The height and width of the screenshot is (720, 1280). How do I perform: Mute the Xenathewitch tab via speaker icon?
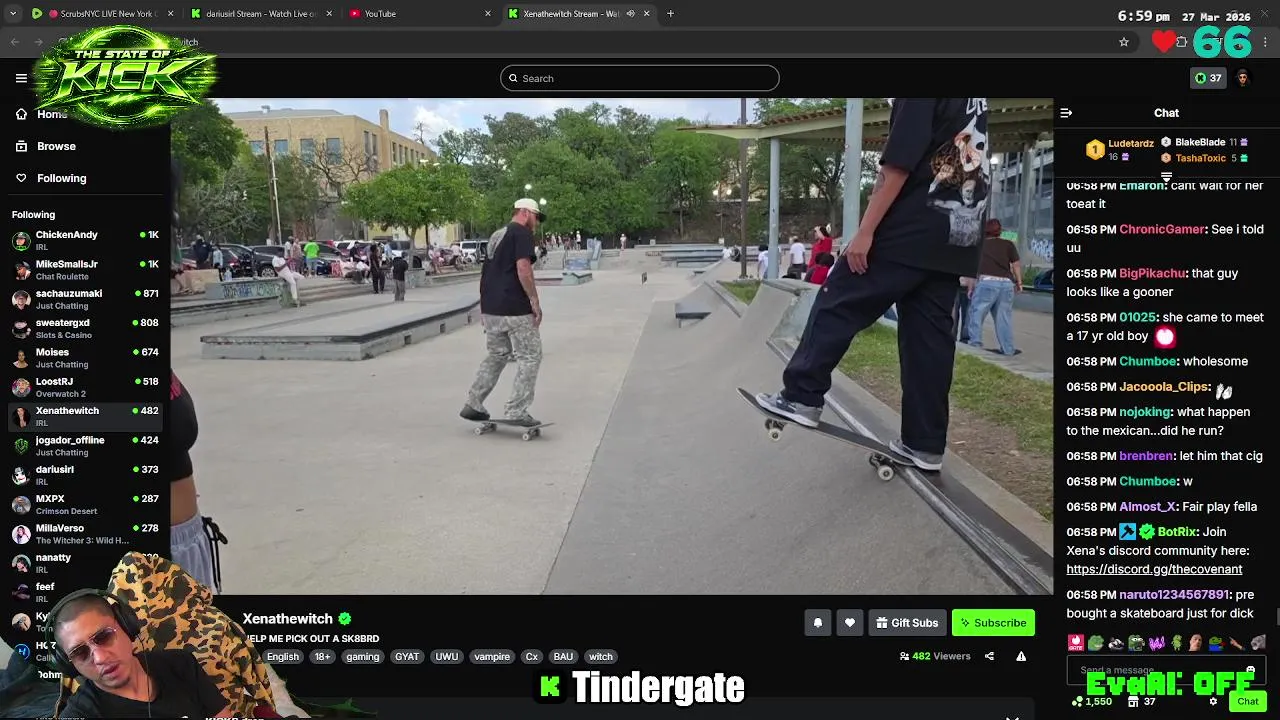(630, 14)
